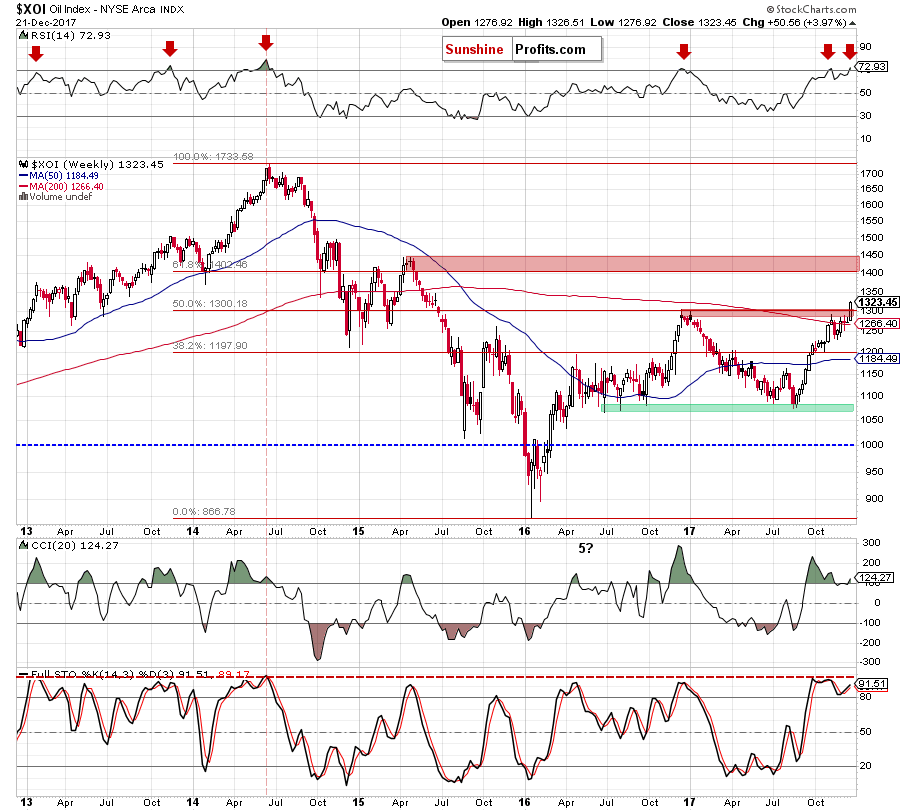Click the 1700 price axis label
The image size is (900, 811).
872,173
